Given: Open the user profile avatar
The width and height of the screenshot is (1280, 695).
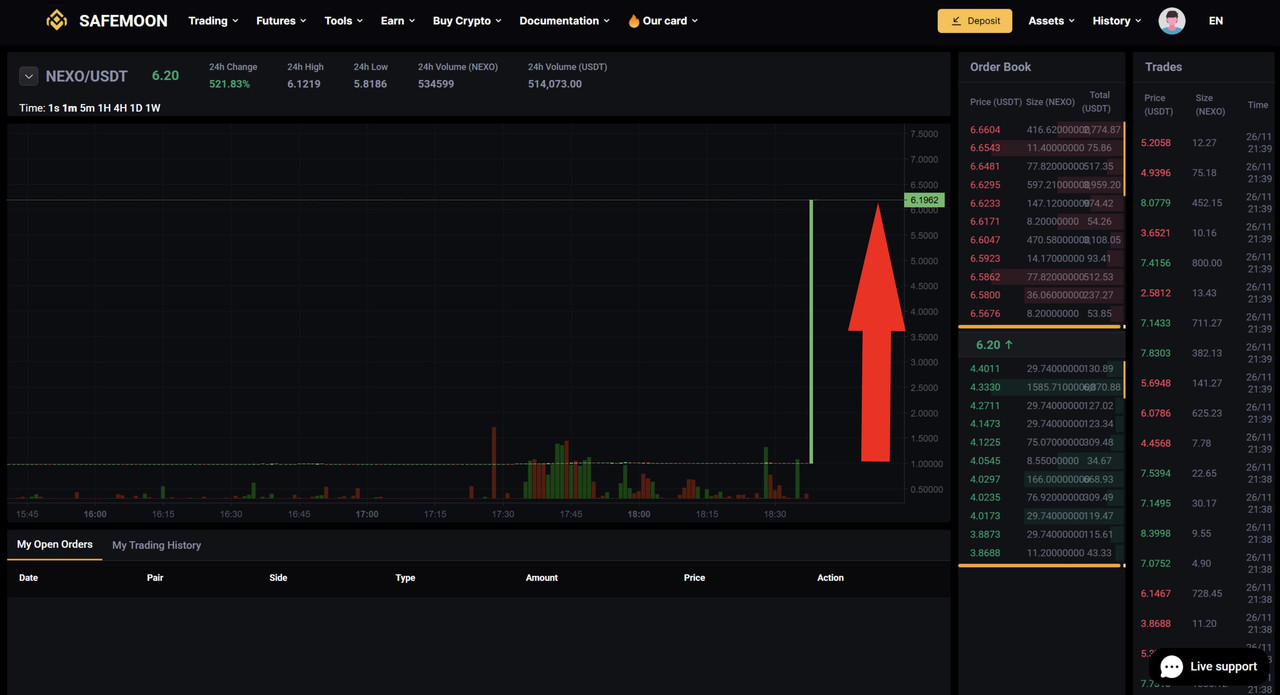Looking at the screenshot, I should click(x=1172, y=20).
